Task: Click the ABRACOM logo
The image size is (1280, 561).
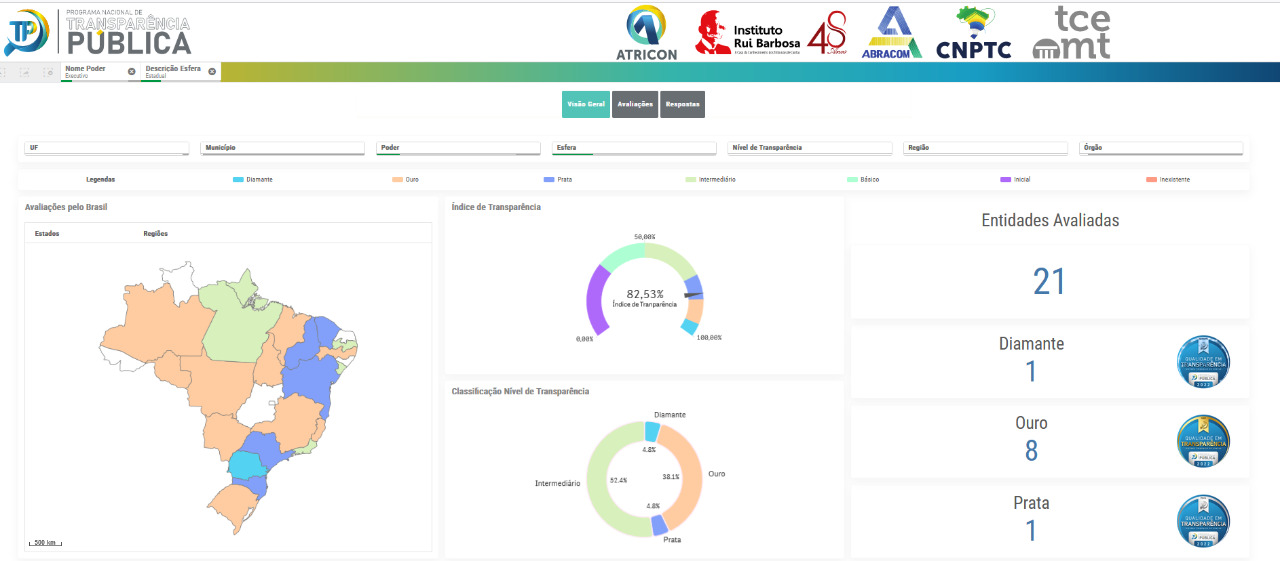Action: point(892,32)
